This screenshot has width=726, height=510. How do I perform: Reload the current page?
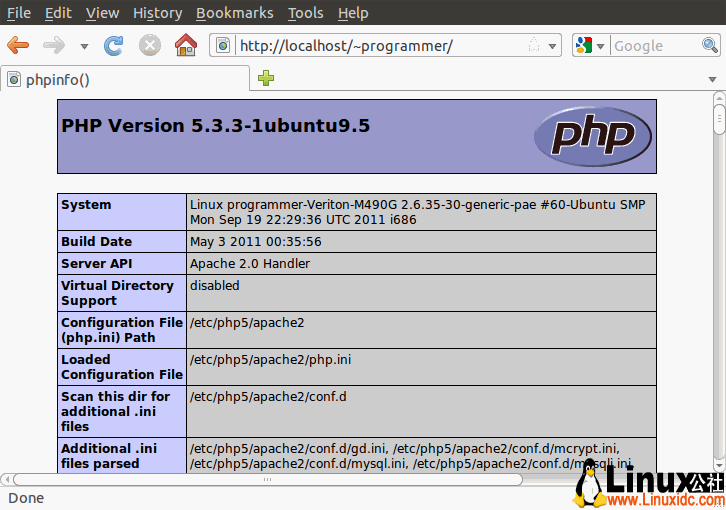114,45
